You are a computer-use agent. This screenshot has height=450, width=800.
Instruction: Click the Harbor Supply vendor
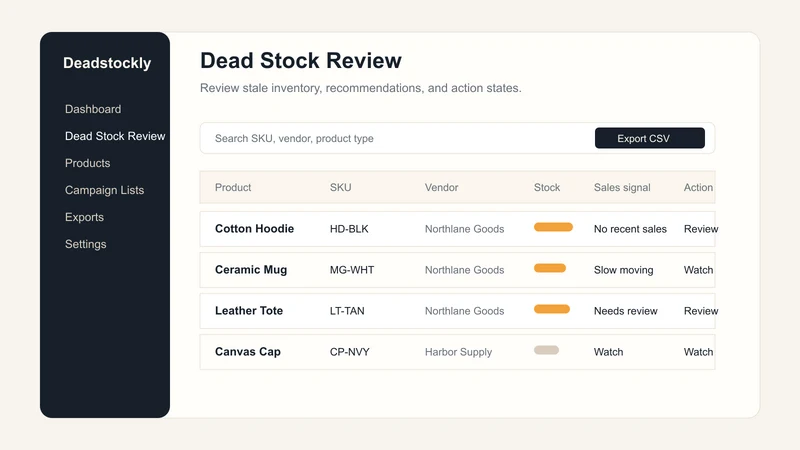point(458,352)
